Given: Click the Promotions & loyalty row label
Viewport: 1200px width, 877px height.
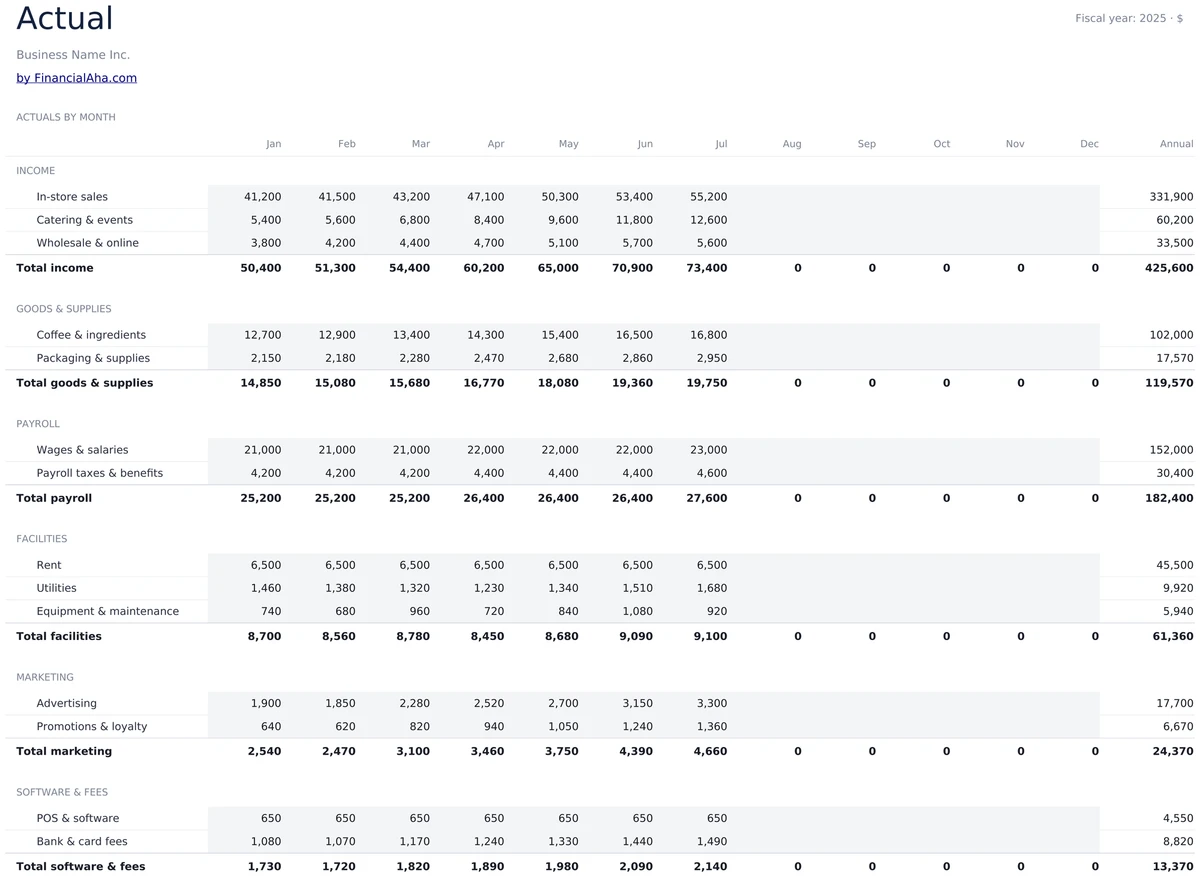Looking at the screenshot, I should pyautogui.click(x=91, y=726).
